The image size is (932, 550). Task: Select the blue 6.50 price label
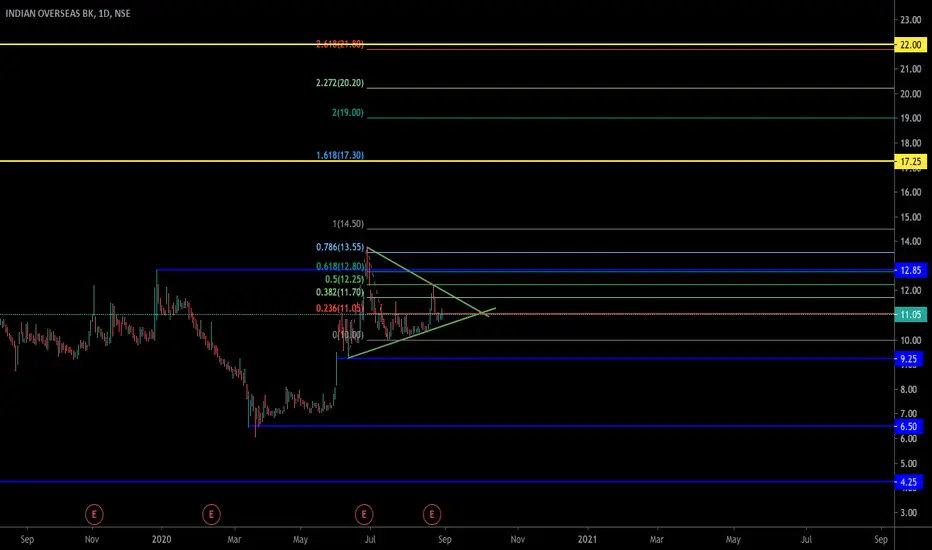point(908,426)
